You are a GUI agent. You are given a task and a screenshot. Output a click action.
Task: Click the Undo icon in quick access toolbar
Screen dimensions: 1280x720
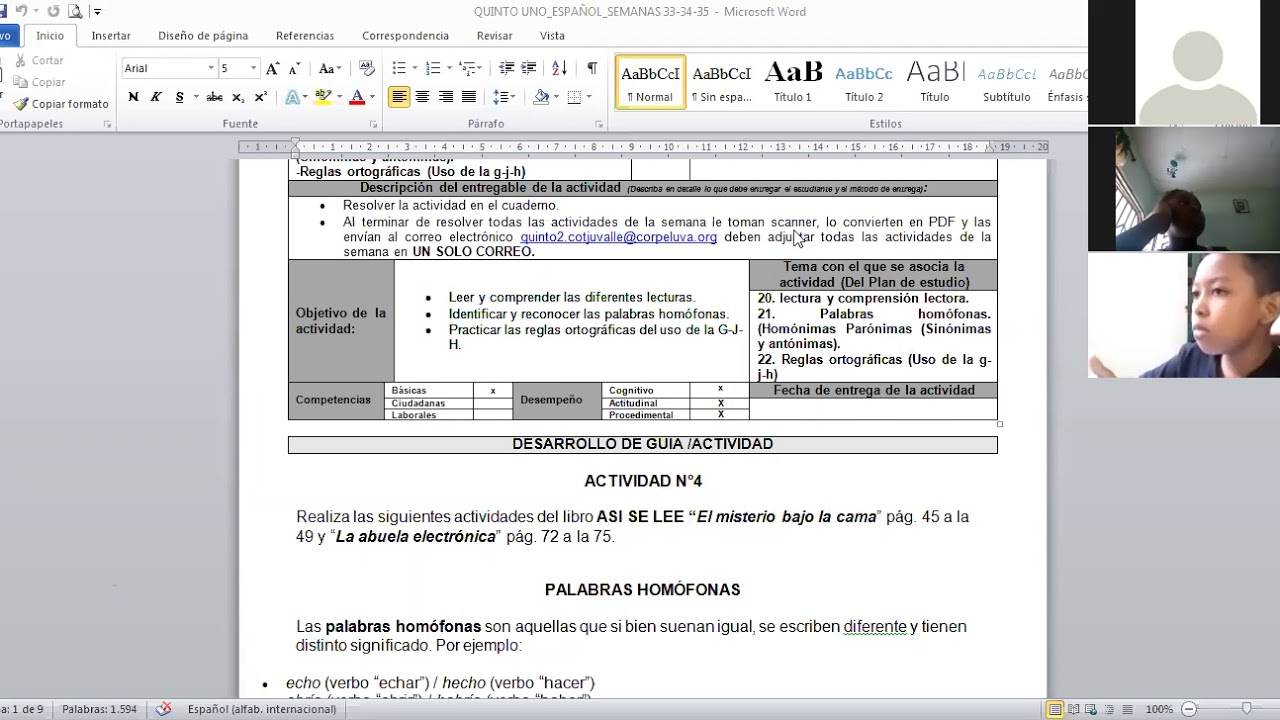(x=23, y=11)
